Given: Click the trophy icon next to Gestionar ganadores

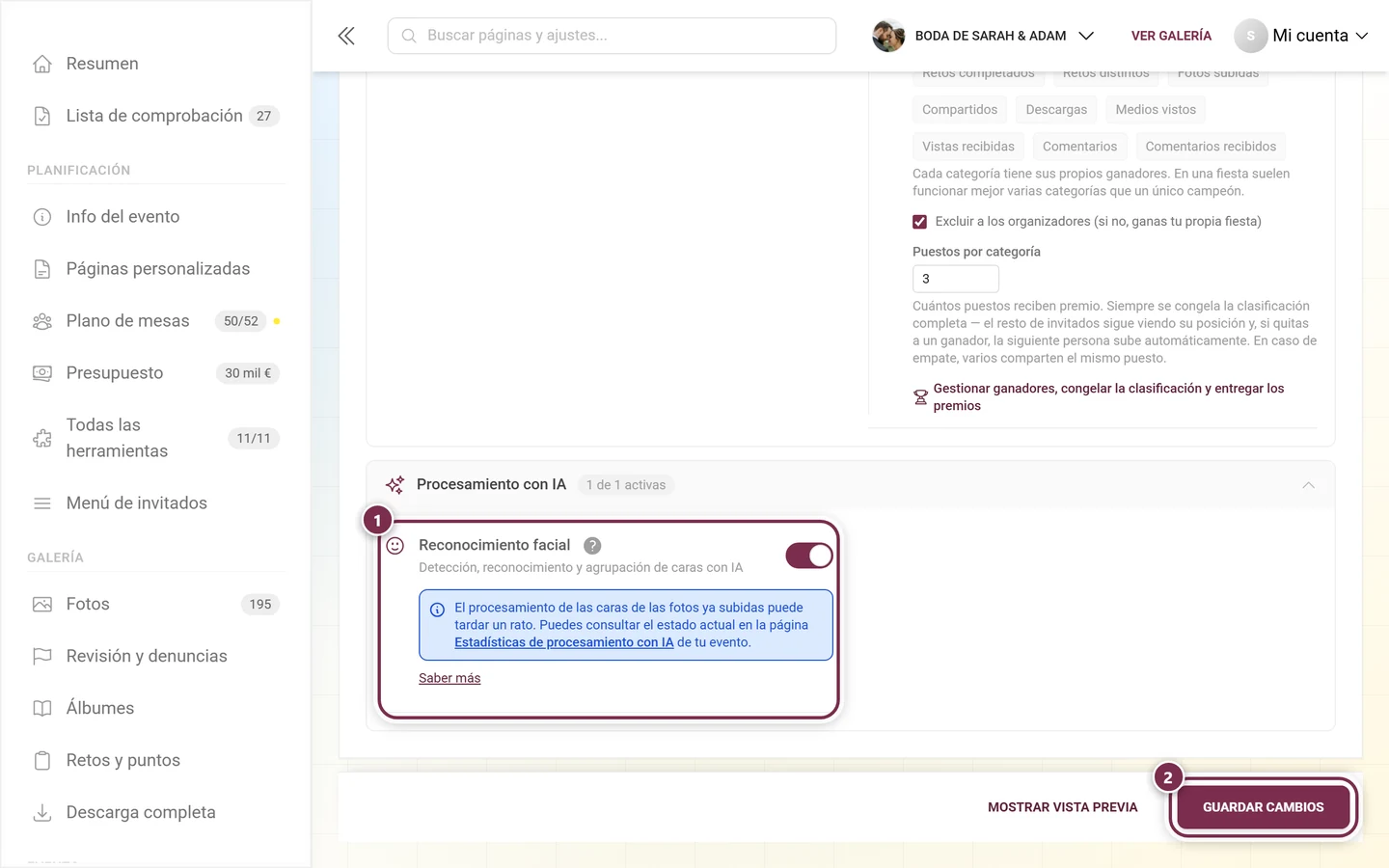Looking at the screenshot, I should pos(920,397).
